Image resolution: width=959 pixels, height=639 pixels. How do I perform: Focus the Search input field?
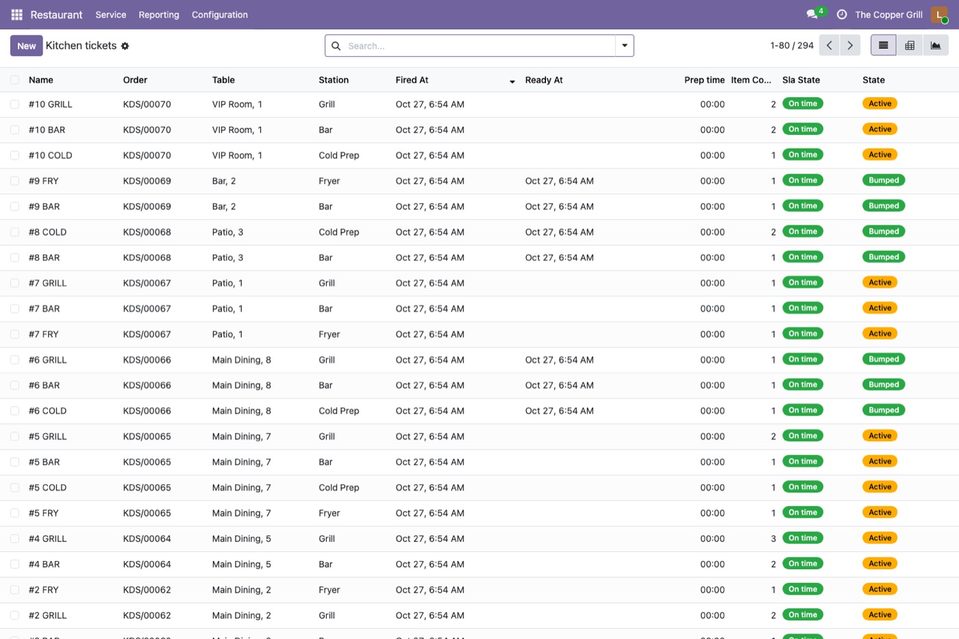480,46
